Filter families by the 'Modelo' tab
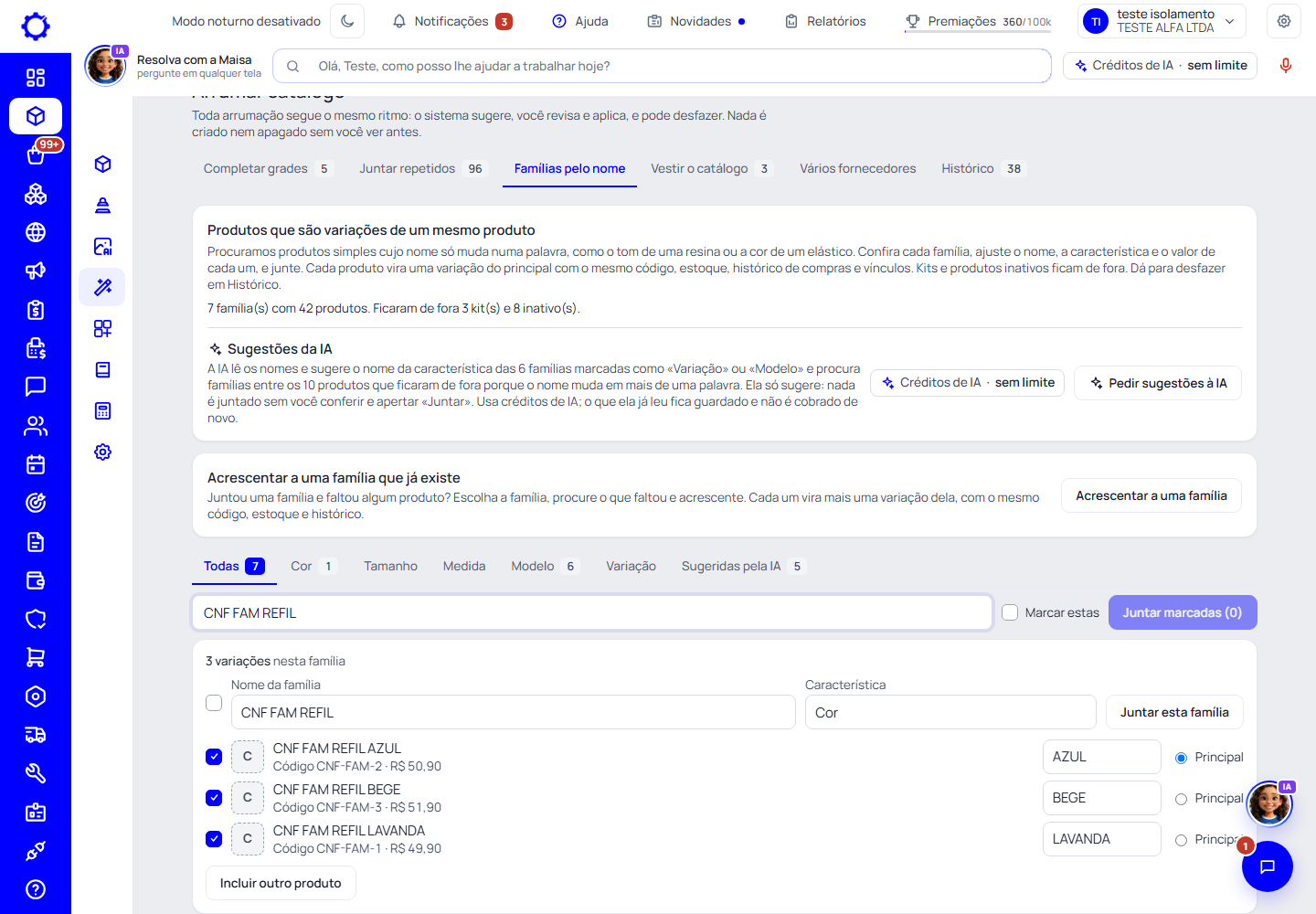1316x914 pixels. [x=544, y=566]
